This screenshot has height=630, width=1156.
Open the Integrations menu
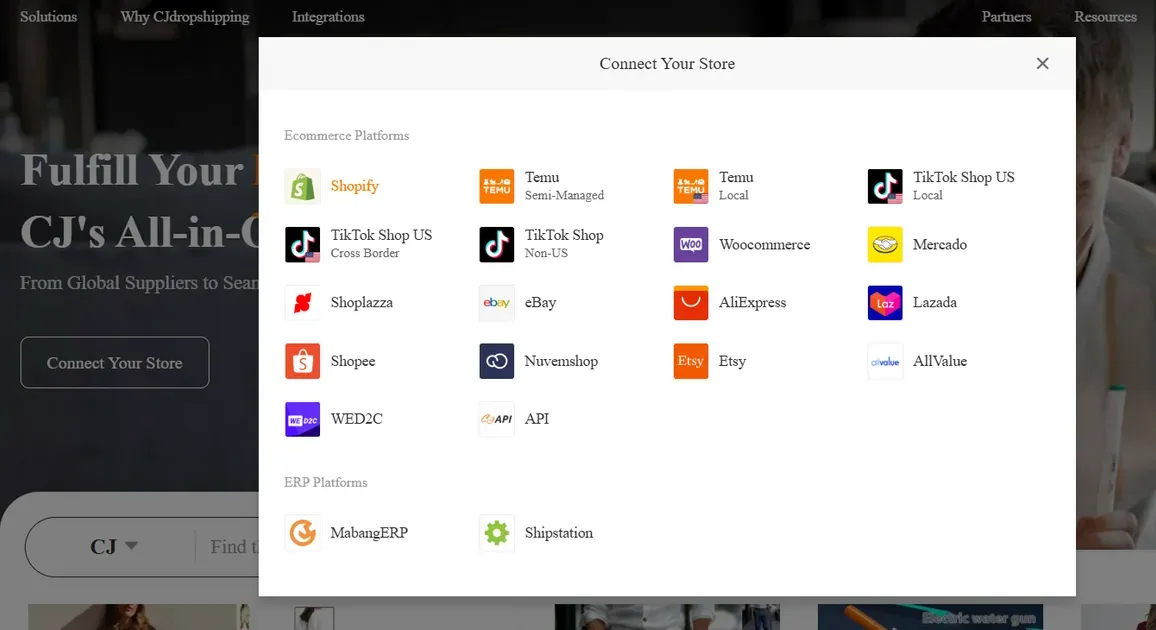coord(328,16)
